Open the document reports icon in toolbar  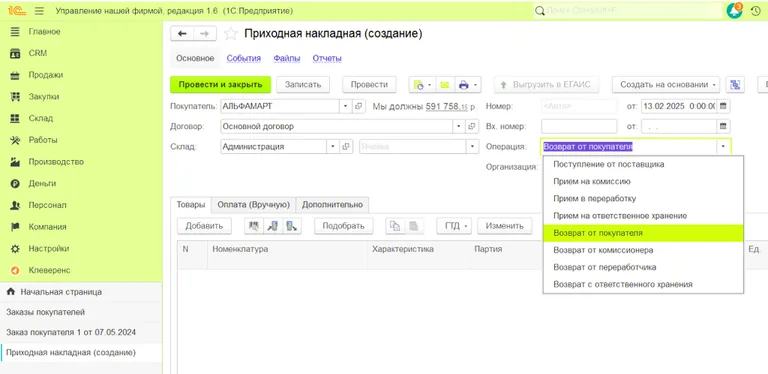tap(418, 85)
